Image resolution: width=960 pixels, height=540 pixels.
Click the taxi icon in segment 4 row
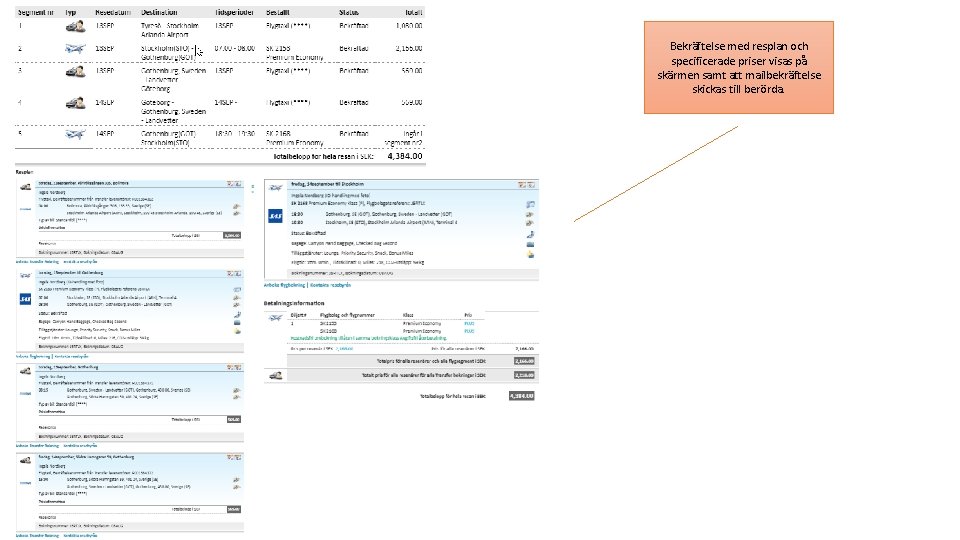coord(75,103)
